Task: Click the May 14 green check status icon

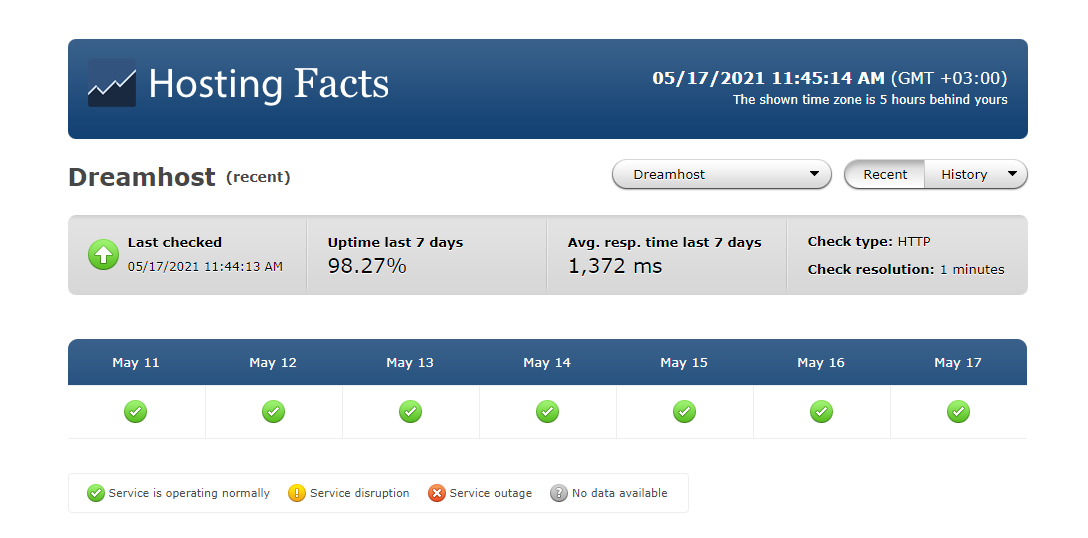Action: click(547, 412)
